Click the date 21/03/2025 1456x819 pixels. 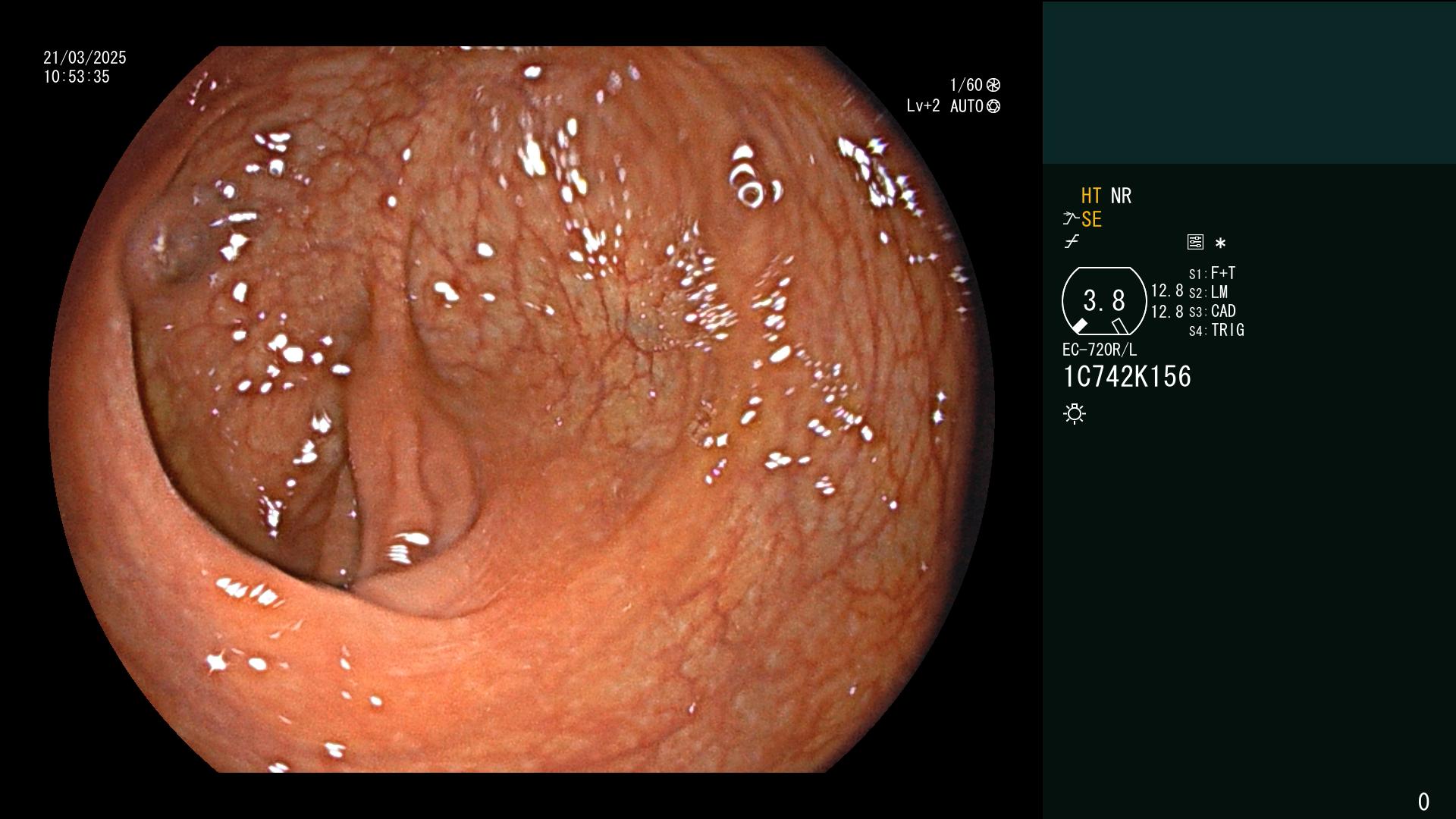pyautogui.click(x=85, y=58)
